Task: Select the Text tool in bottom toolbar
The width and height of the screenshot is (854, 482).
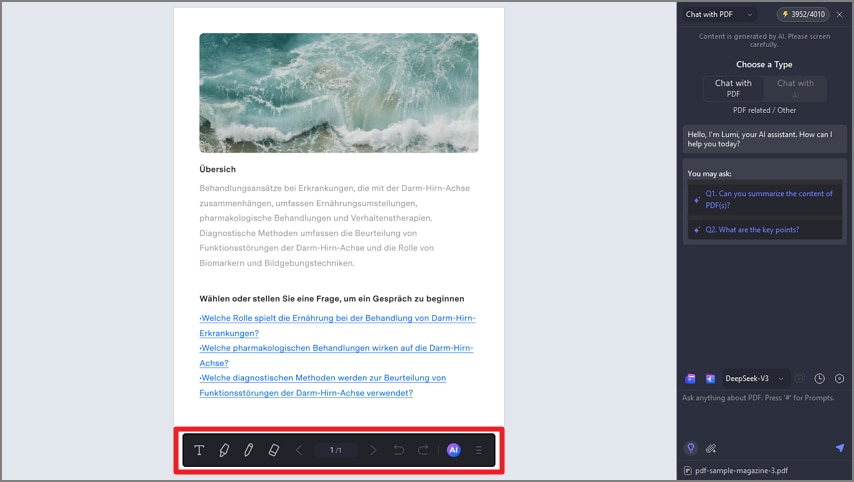Action: coord(199,450)
